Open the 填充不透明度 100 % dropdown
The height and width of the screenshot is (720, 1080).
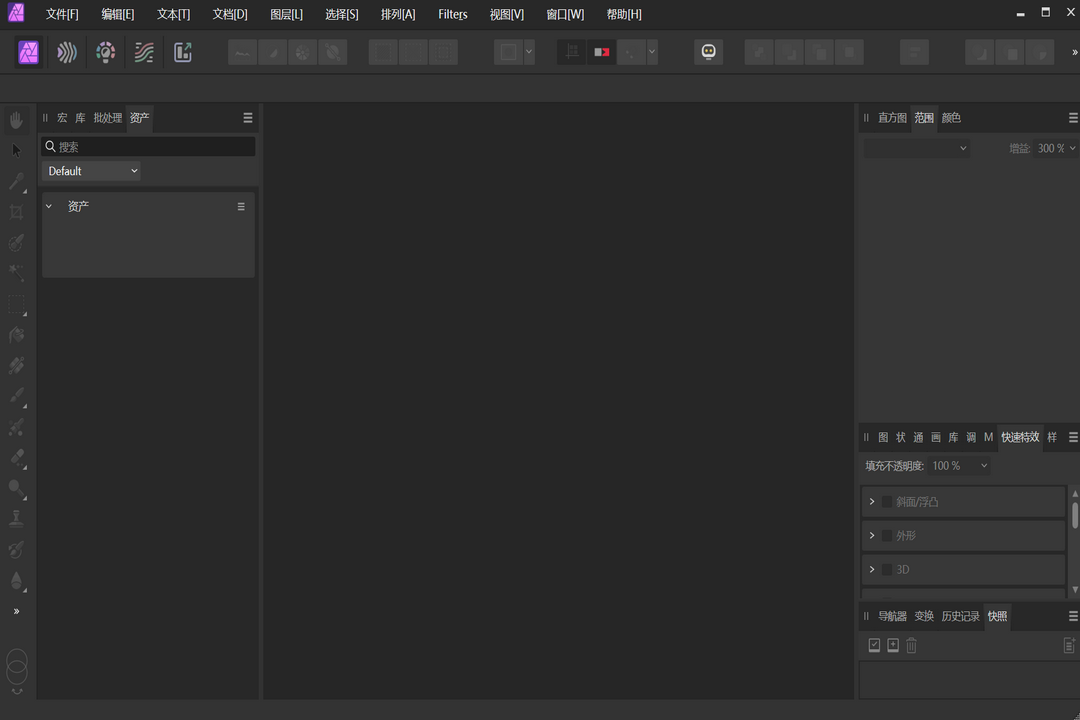(960, 466)
